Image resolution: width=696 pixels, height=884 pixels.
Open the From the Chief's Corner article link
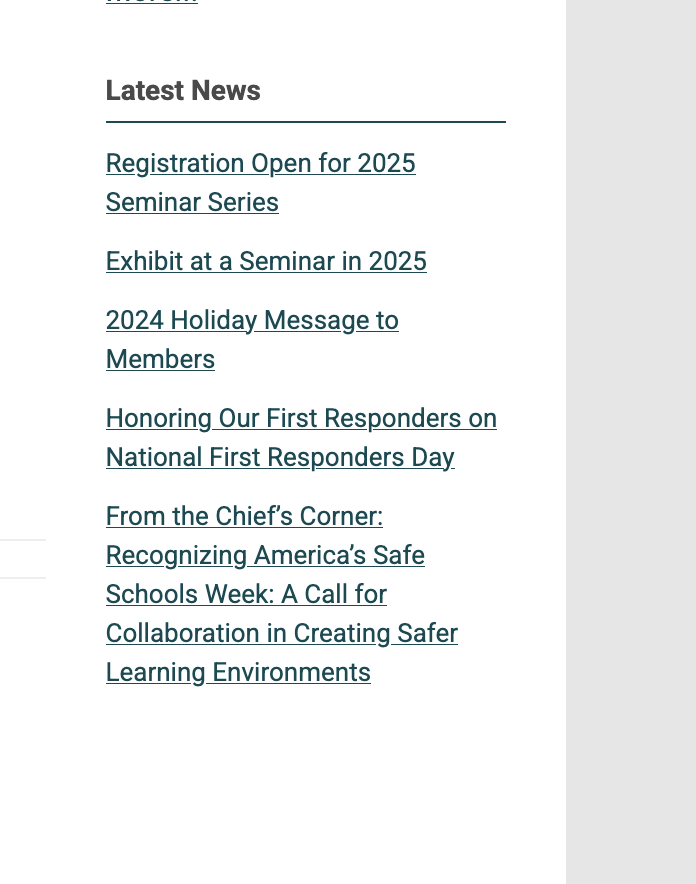click(x=244, y=516)
